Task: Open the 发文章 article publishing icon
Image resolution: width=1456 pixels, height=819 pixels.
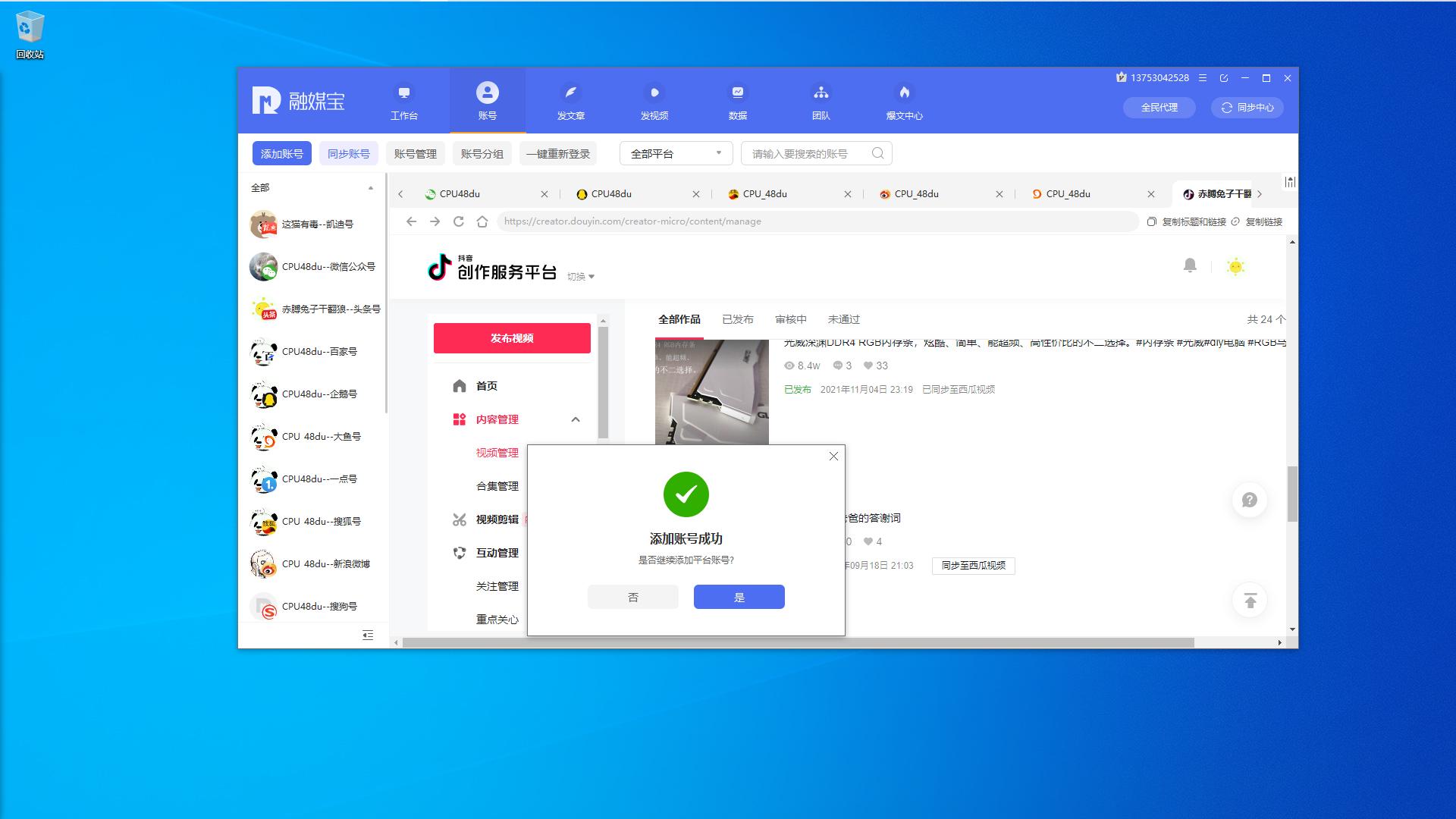Action: [571, 101]
